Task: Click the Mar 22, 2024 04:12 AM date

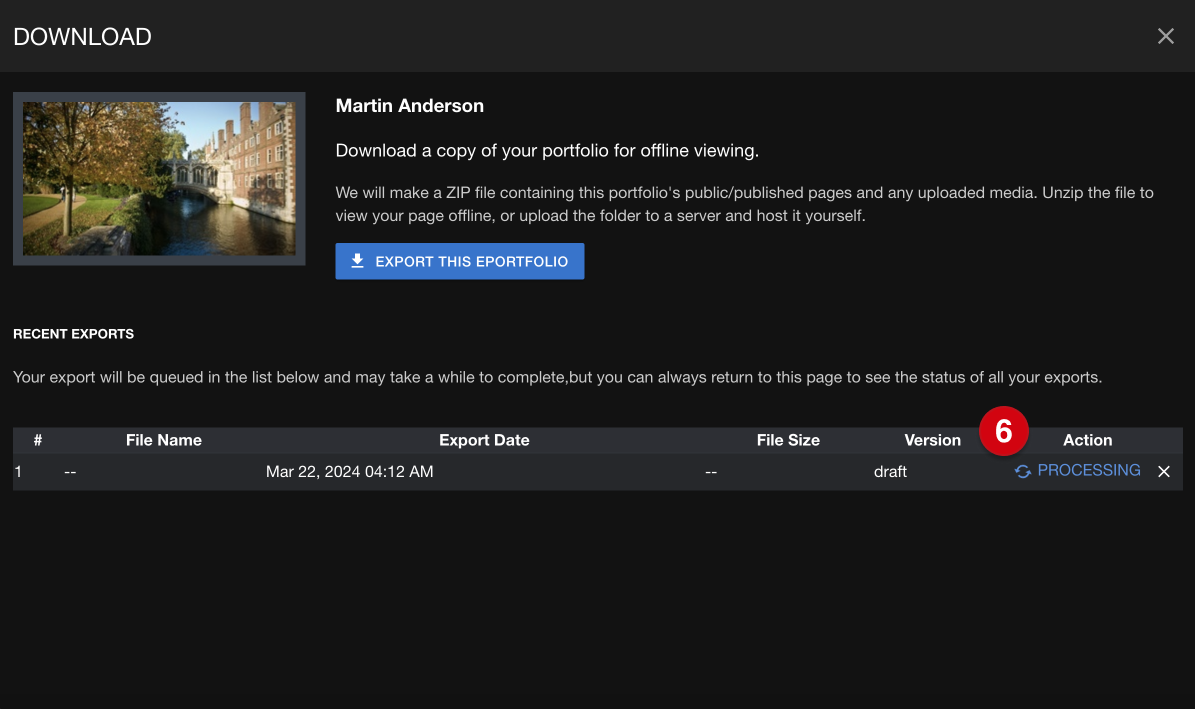Action: click(350, 472)
